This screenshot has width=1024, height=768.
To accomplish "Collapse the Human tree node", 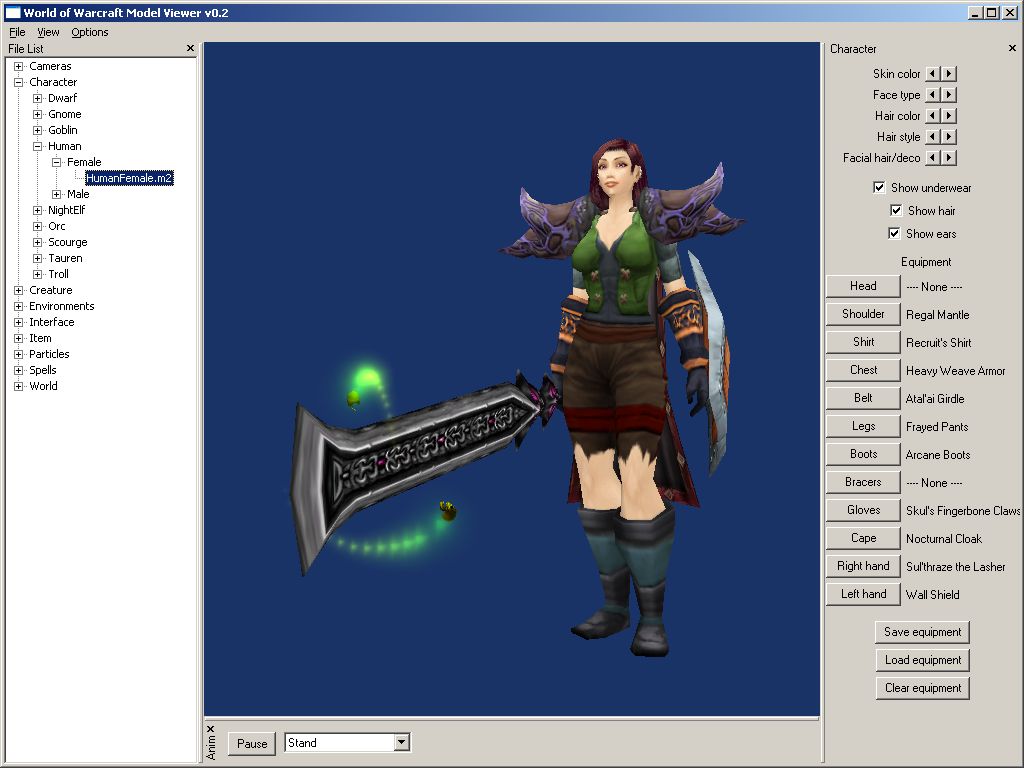I will coord(37,146).
